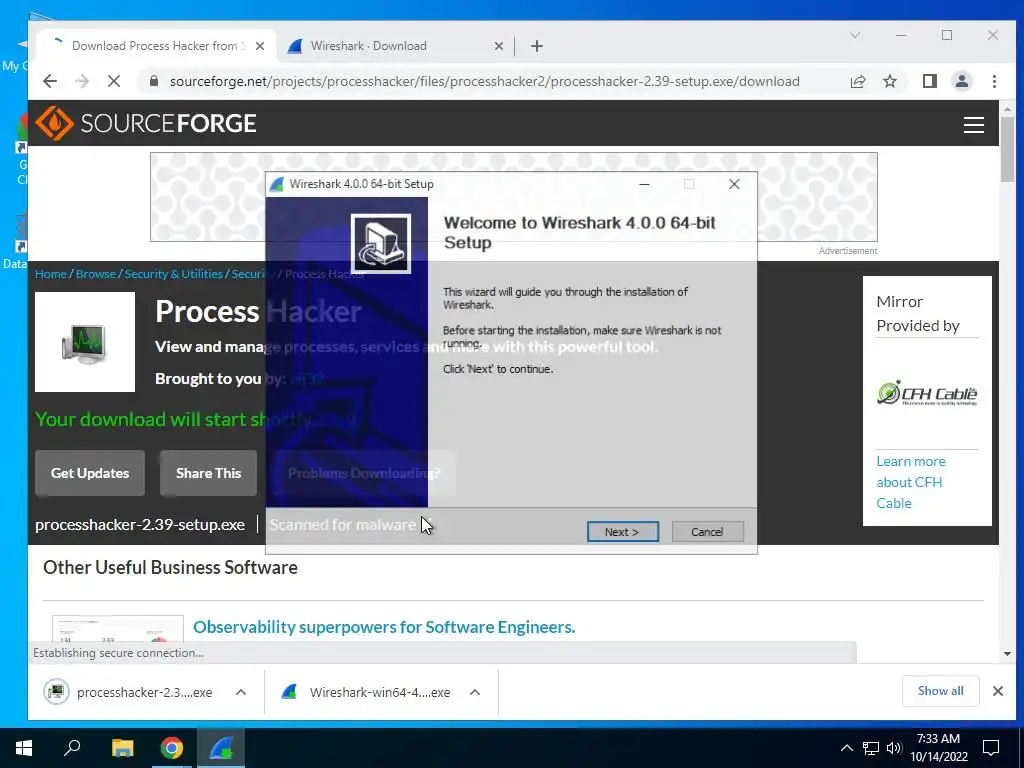
Task: Click the network tray icon
Action: pos(871,748)
